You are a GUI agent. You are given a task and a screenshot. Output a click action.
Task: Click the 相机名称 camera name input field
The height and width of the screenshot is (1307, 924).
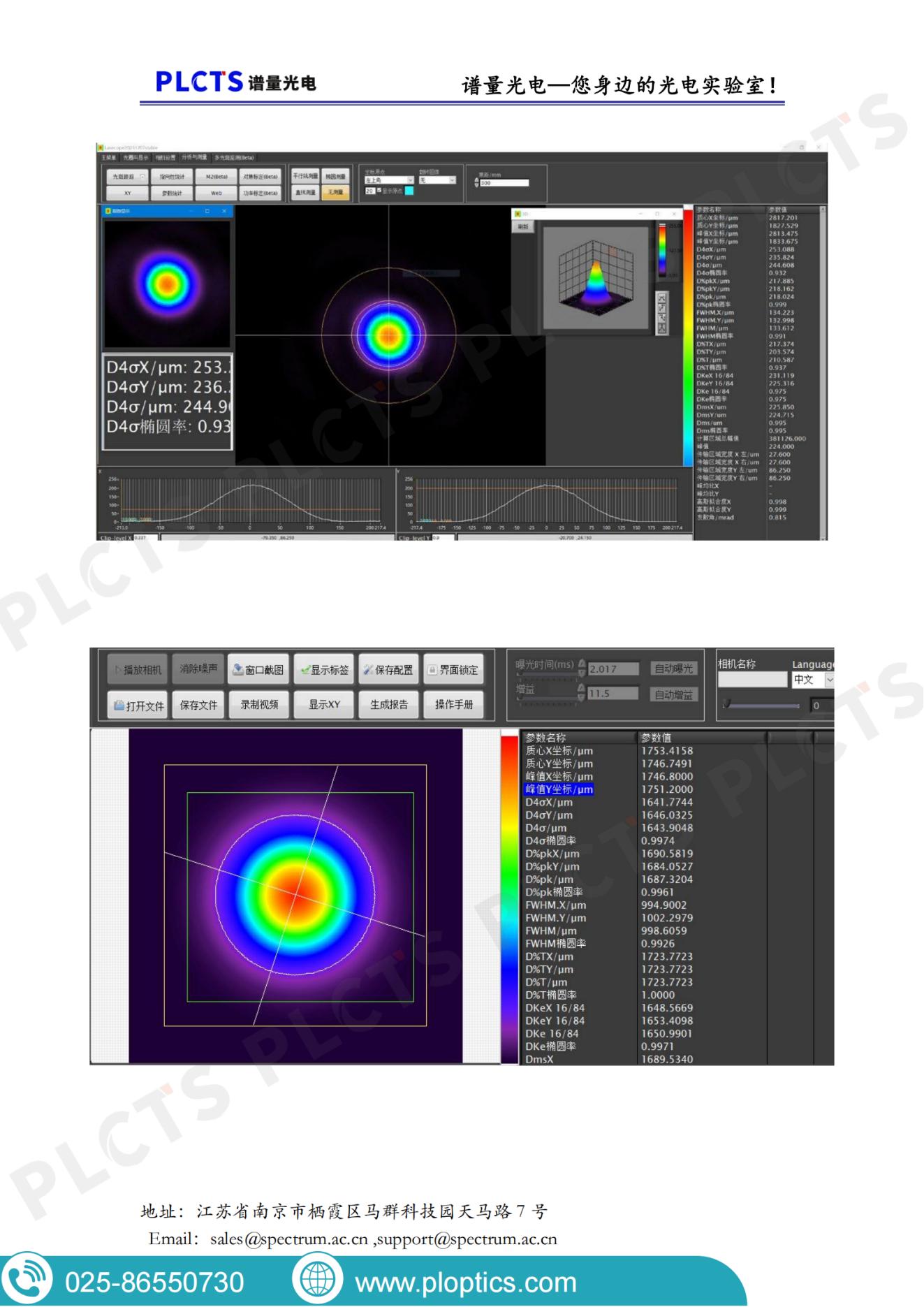752,679
